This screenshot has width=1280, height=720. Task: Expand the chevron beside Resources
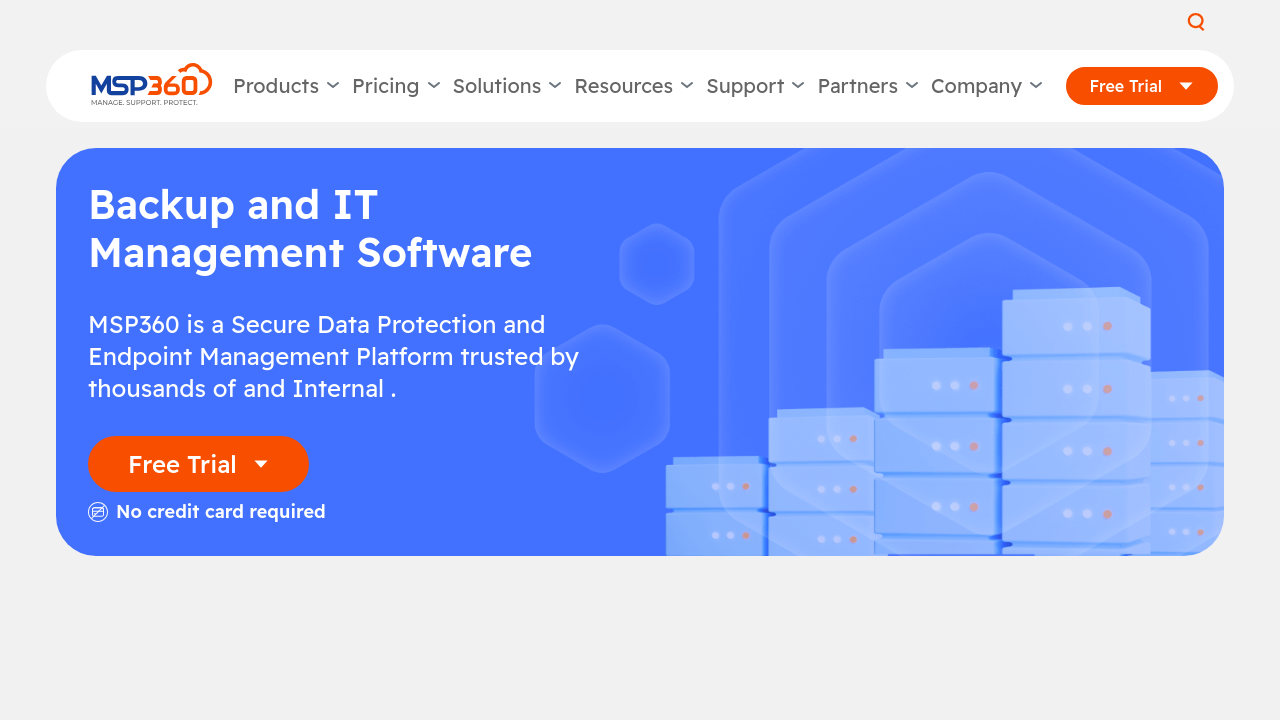click(x=687, y=86)
